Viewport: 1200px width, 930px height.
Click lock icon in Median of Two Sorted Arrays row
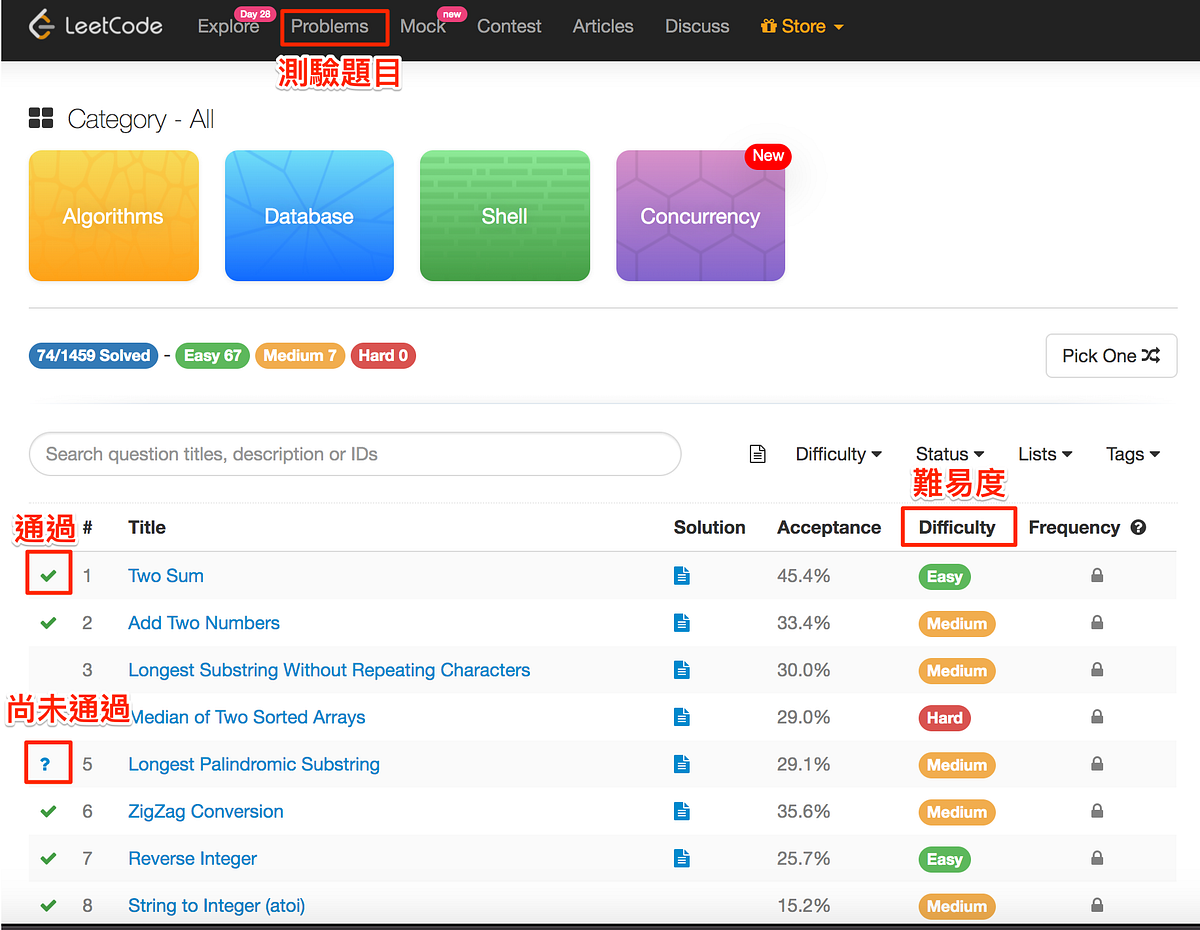[1097, 717]
